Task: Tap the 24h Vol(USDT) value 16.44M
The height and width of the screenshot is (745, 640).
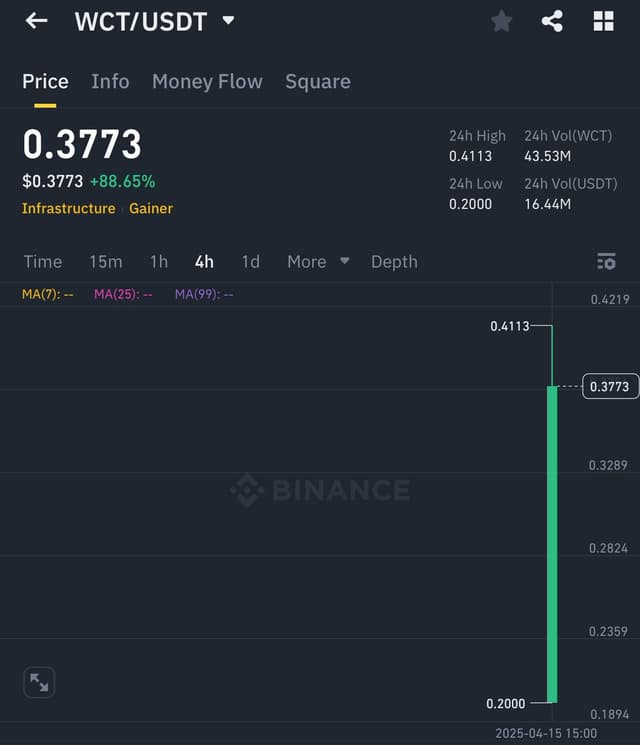Action: pos(547,204)
